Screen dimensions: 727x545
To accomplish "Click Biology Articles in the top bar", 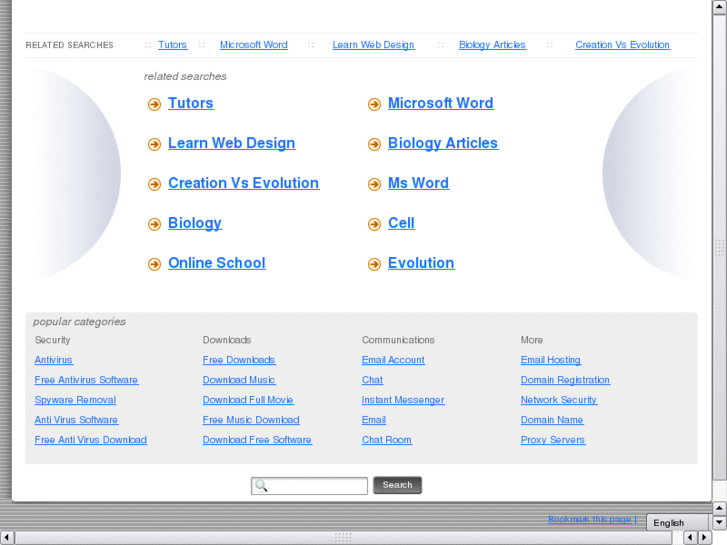I will 492,45.
